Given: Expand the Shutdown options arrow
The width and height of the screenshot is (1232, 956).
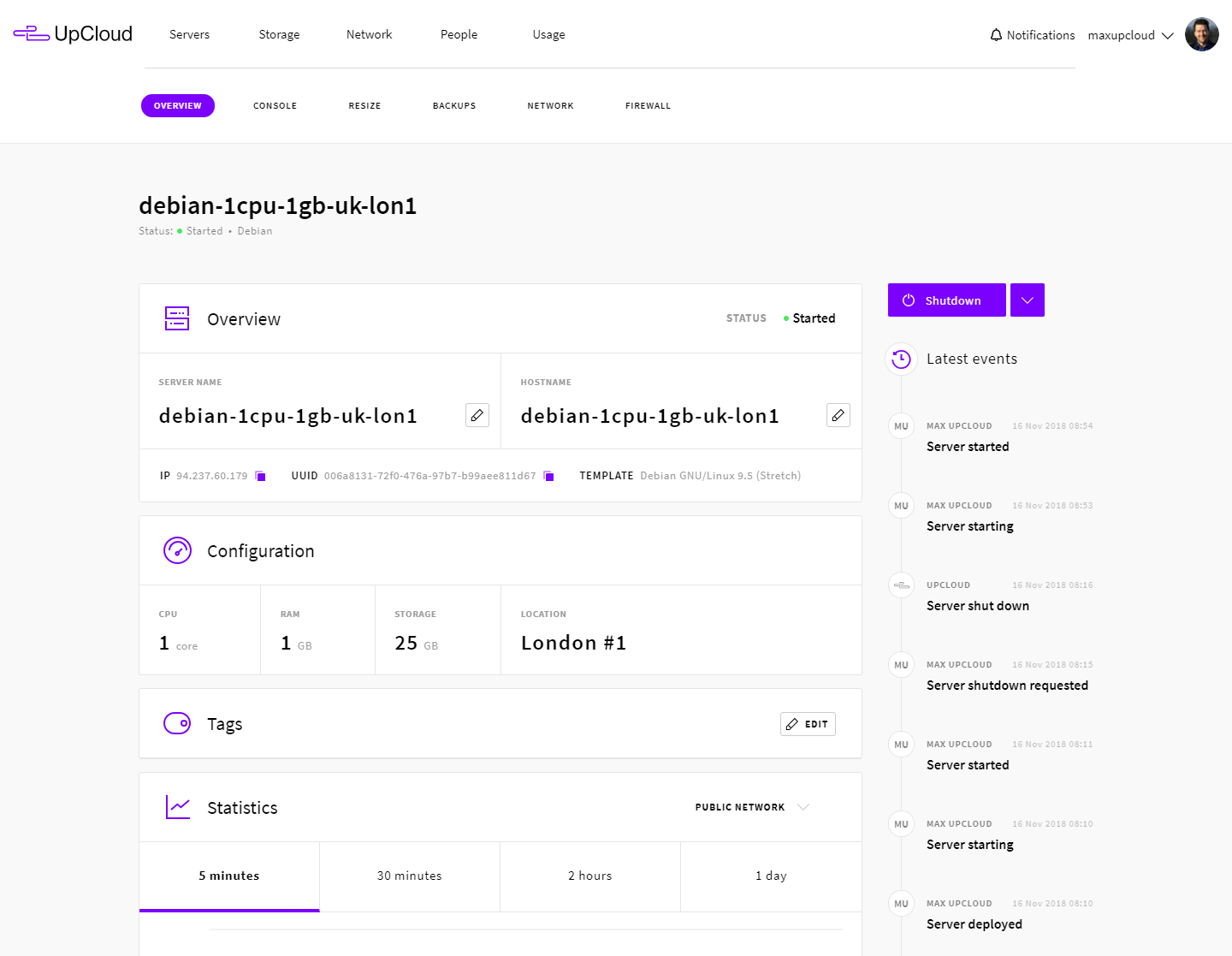Looking at the screenshot, I should tap(1027, 300).
